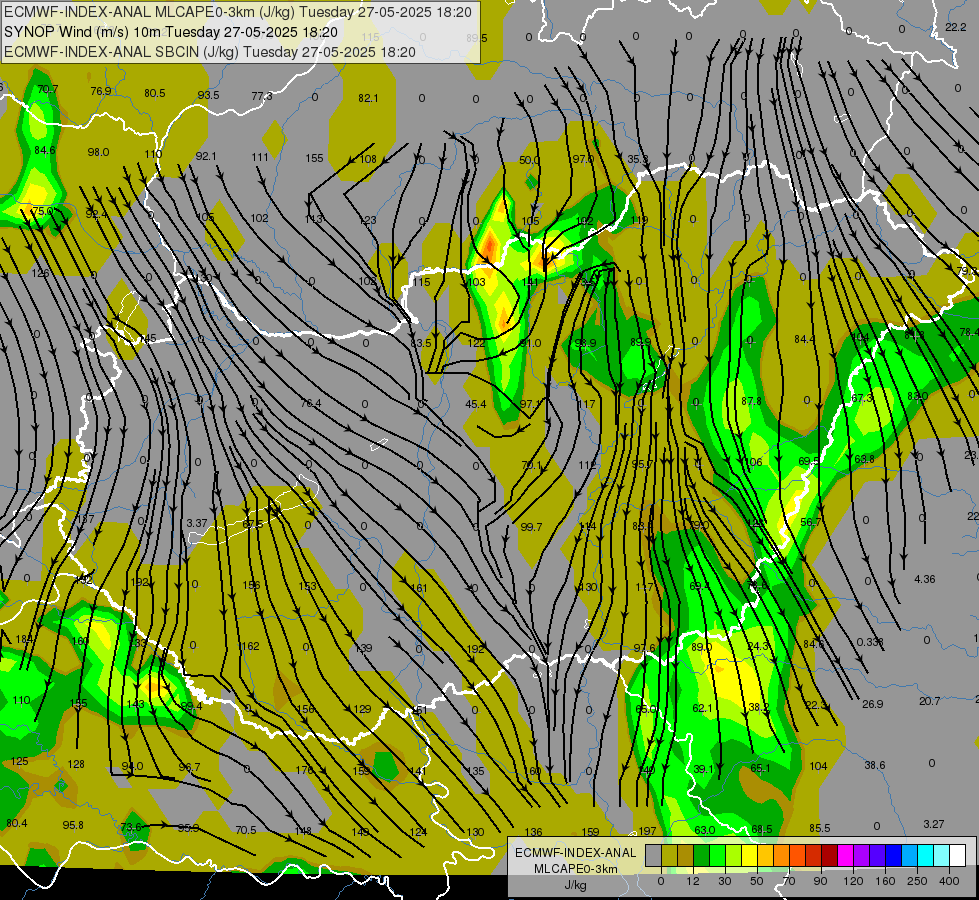This screenshot has height=900, width=979.
Task: Select the 120 tick label on the legend
Action: [x=853, y=881]
